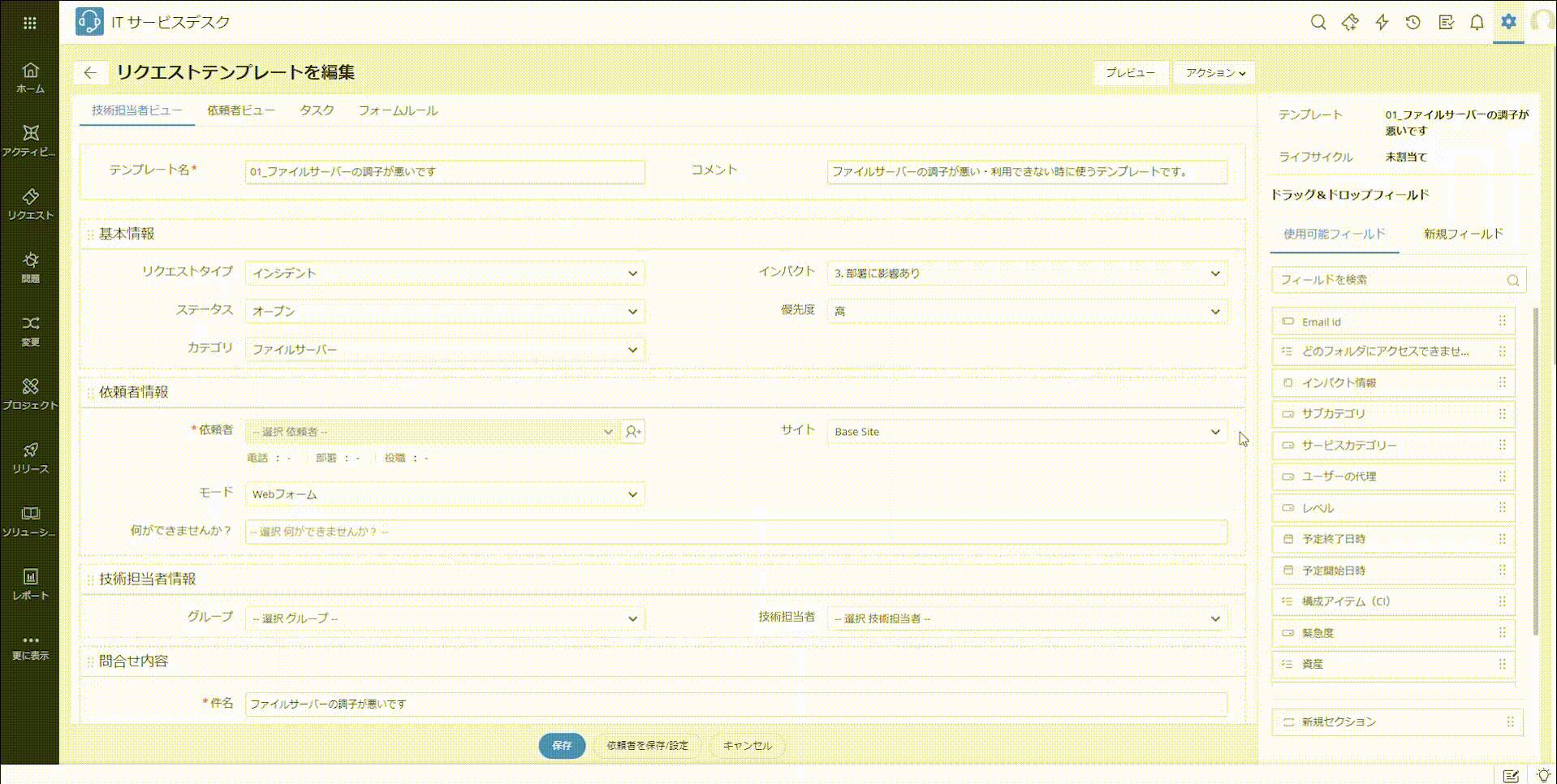Expand the 優先度 dropdown
1557x784 pixels.
(1027, 312)
